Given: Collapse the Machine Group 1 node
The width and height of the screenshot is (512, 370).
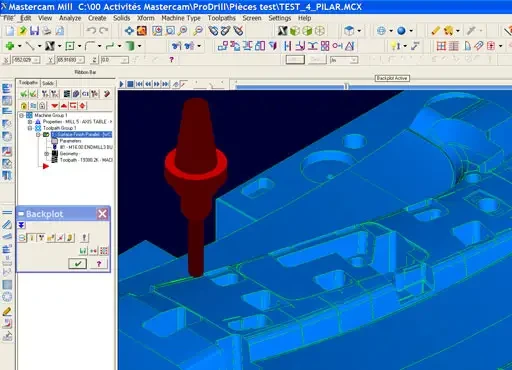Looking at the screenshot, I should [x=22, y=115].
